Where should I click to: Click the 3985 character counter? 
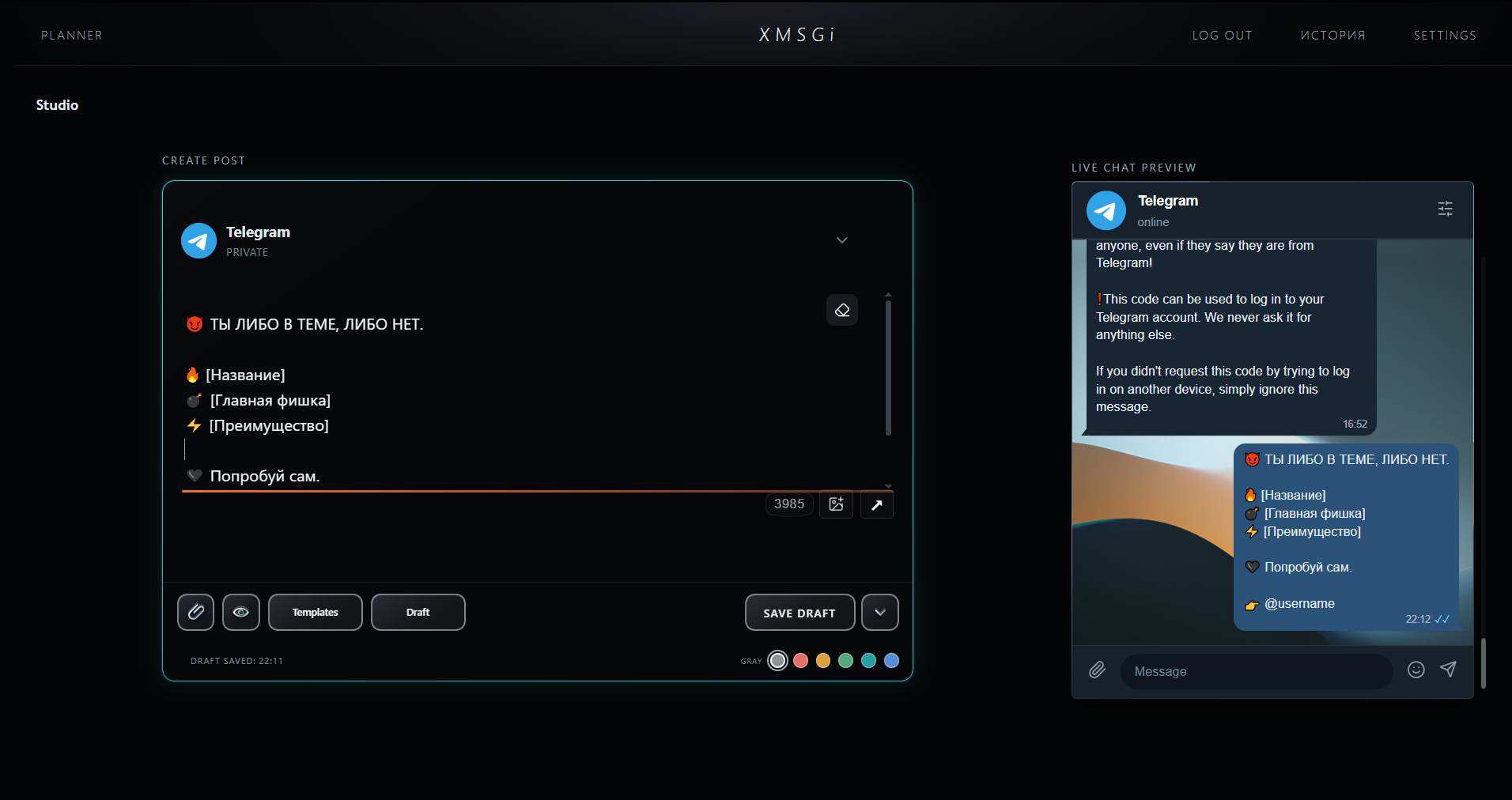789,504
